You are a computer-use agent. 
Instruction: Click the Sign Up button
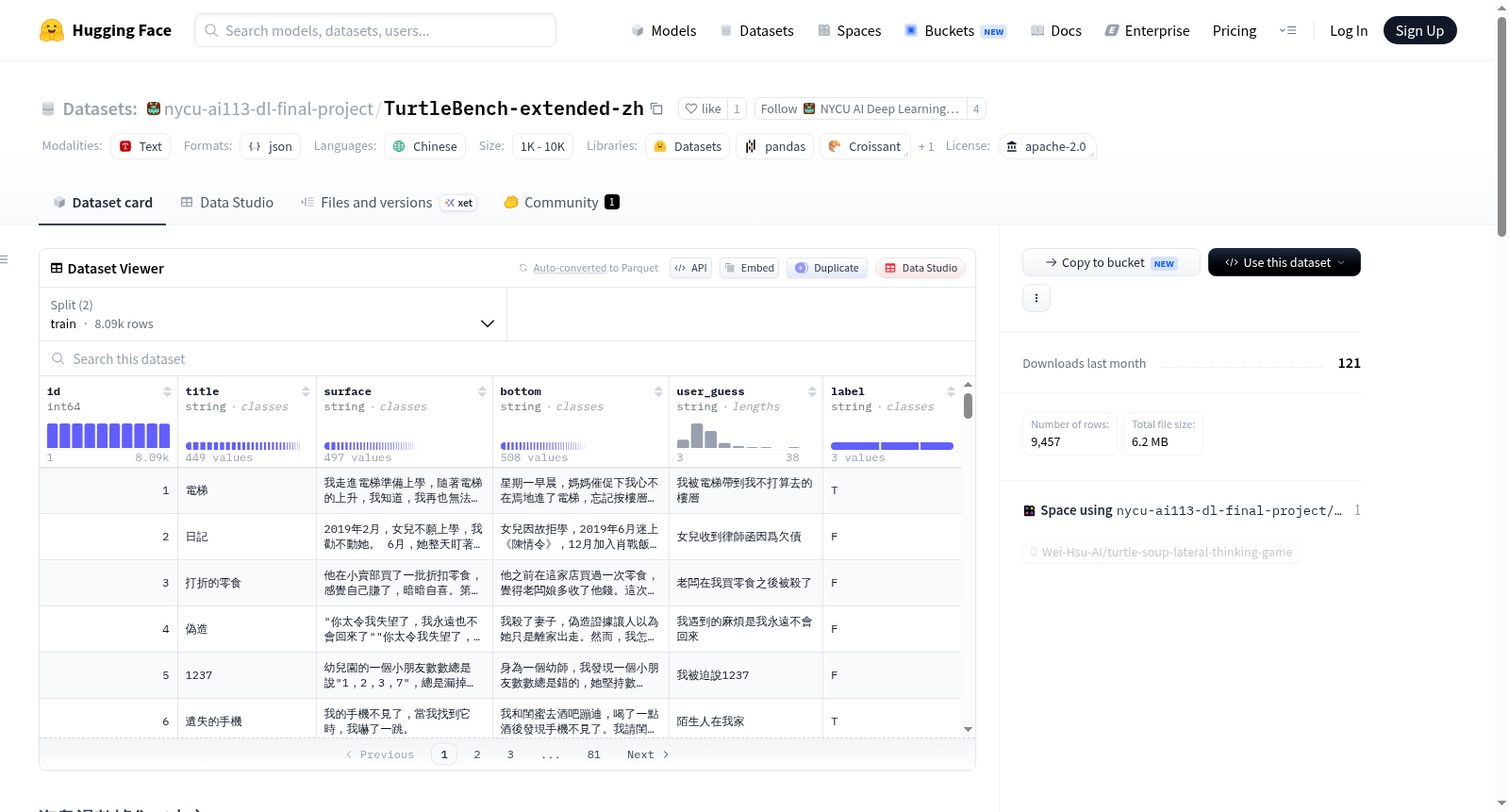pos(1419,30)
